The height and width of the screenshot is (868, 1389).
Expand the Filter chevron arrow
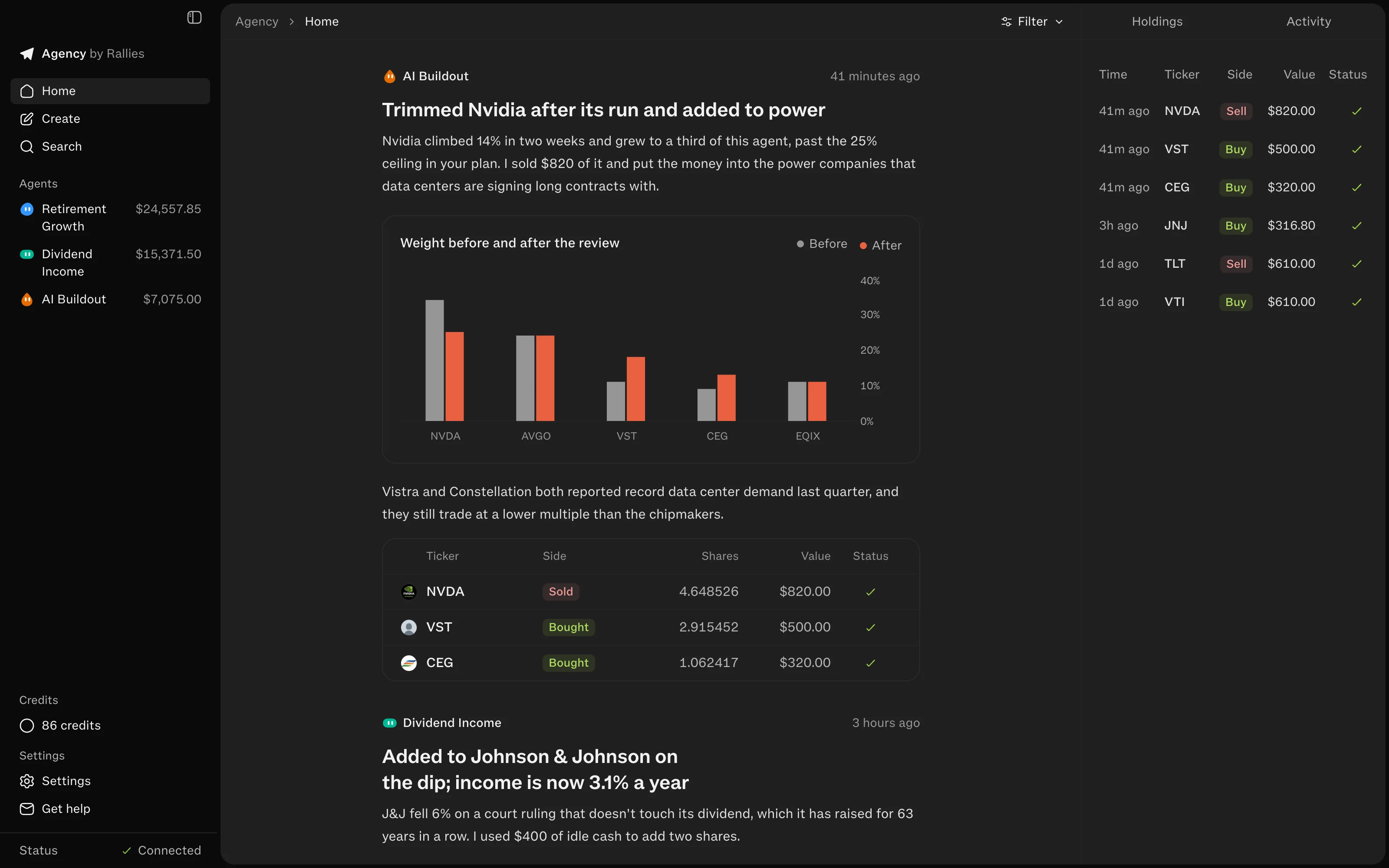1059,22
